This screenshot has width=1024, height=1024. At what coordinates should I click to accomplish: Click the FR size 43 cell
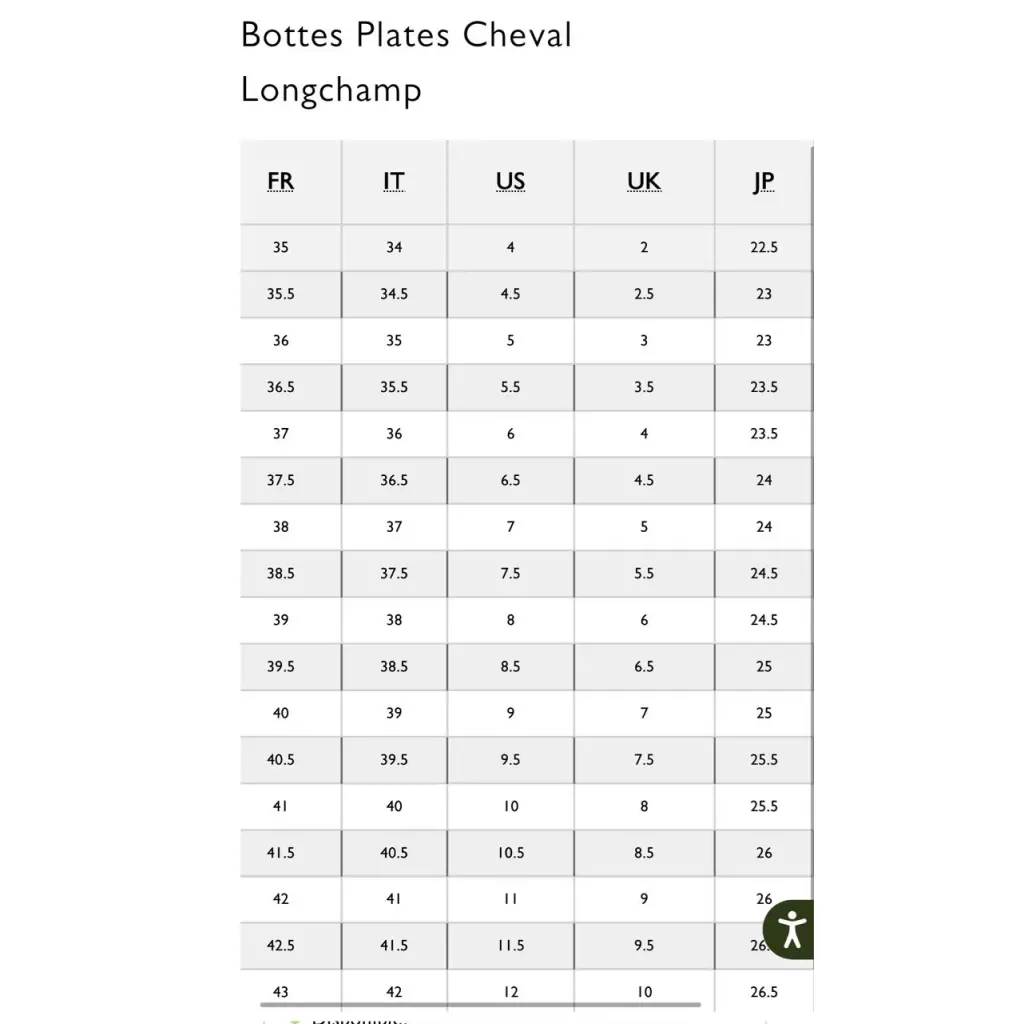click(280, 992)
